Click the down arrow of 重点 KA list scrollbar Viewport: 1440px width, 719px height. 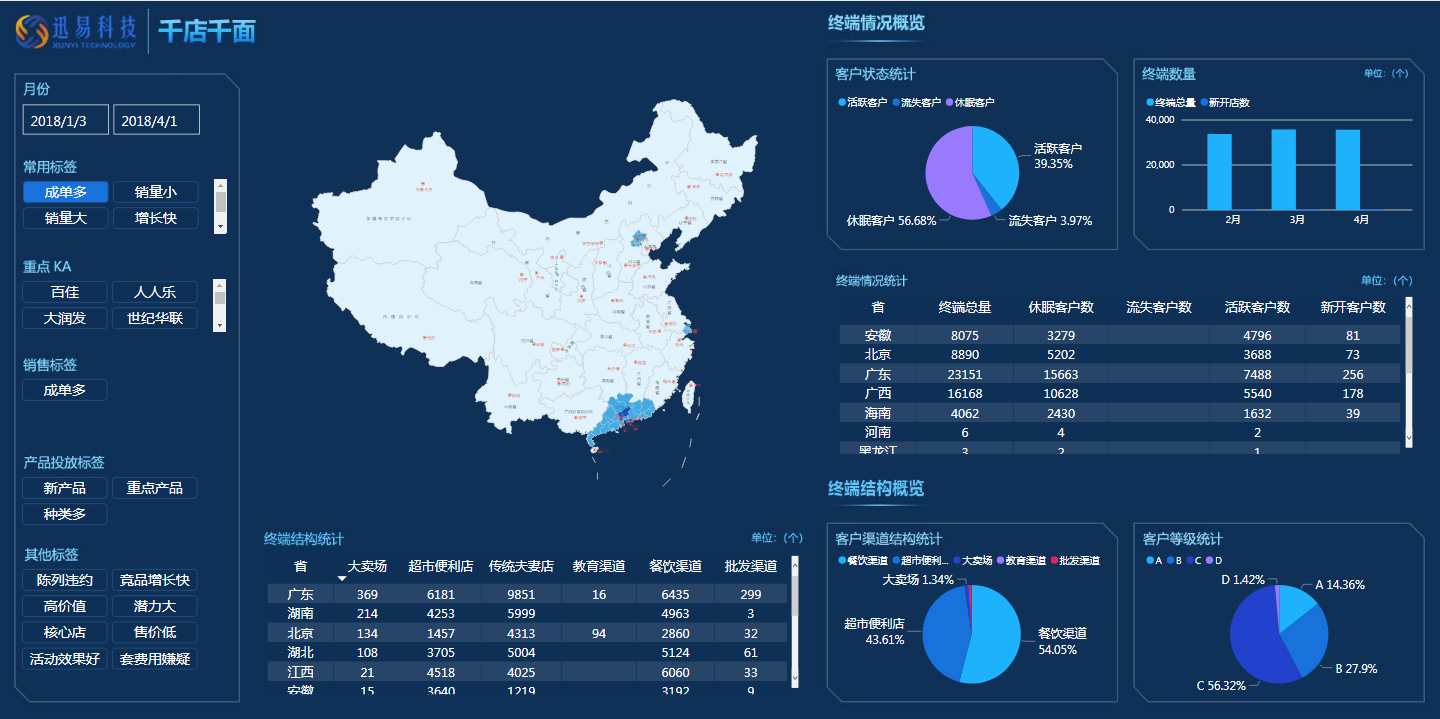pyautogui.click(x=220, y=325)
